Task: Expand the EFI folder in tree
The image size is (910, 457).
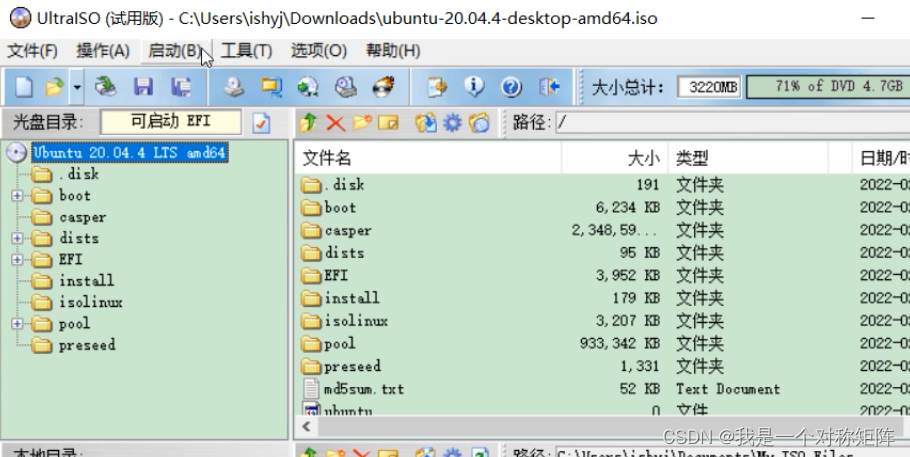Action: tap(17, 260)
